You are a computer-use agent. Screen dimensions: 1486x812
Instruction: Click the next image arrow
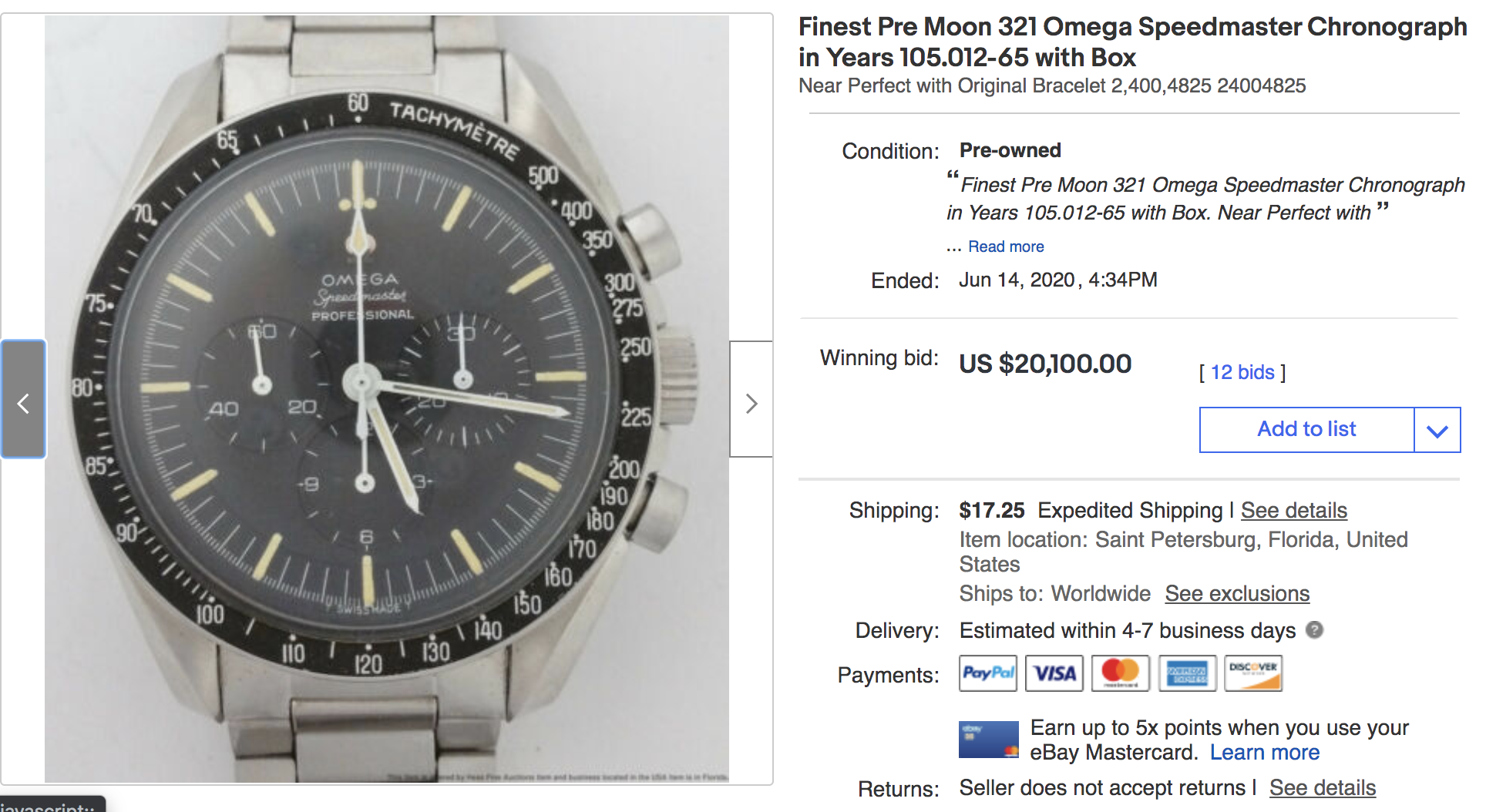tap(751, 400)
